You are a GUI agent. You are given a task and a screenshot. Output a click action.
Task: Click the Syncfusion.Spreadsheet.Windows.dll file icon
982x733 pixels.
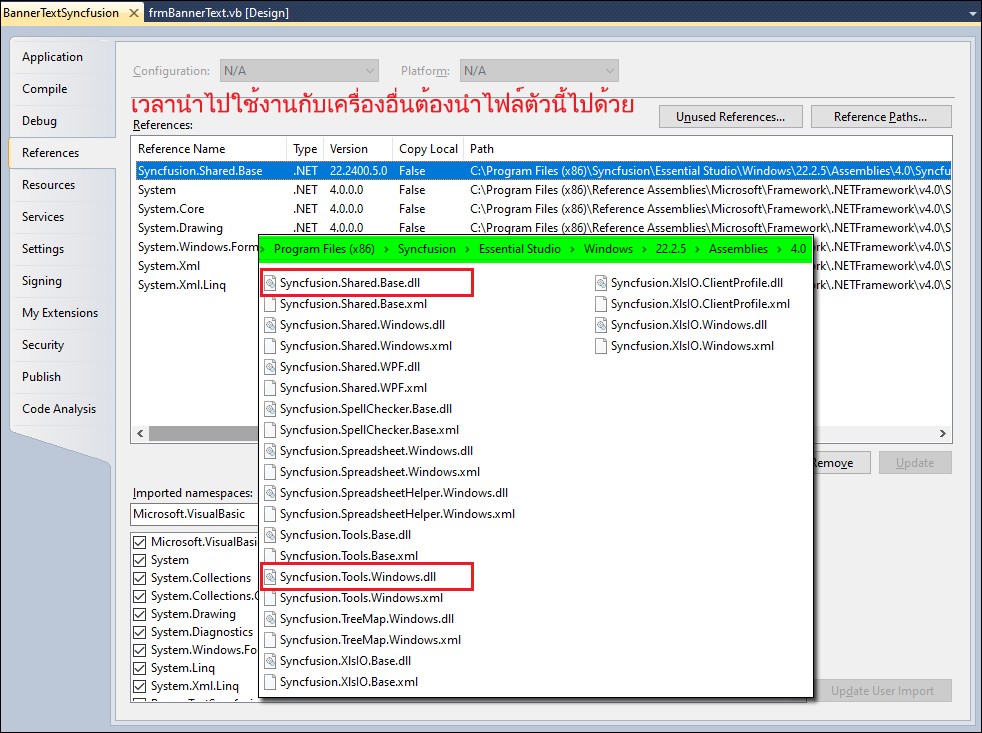pos(270,451)
